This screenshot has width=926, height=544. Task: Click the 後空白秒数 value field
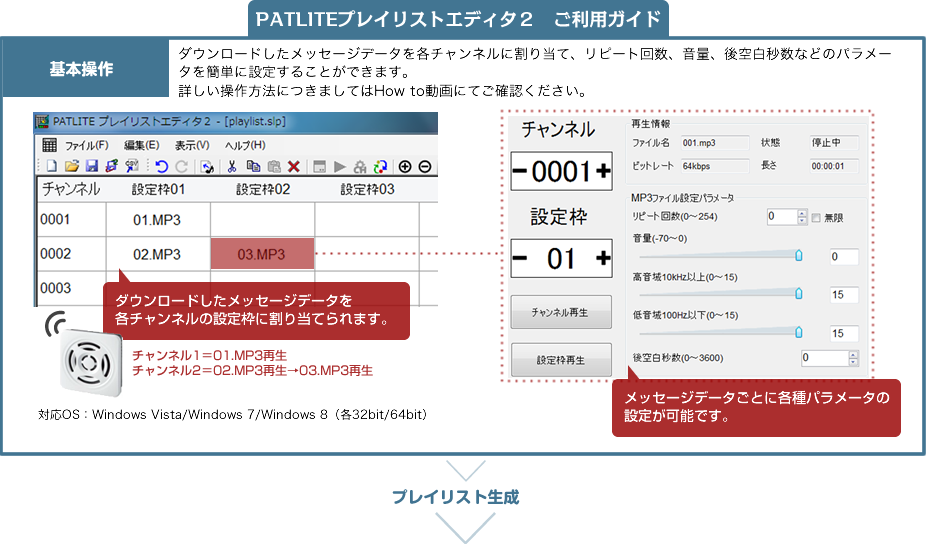pos(824,358)
